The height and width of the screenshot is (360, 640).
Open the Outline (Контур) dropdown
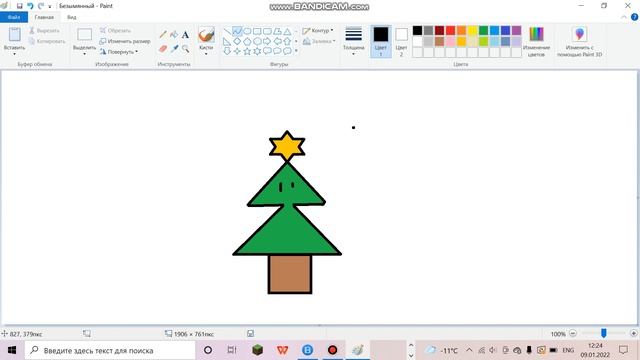(318, 31)
